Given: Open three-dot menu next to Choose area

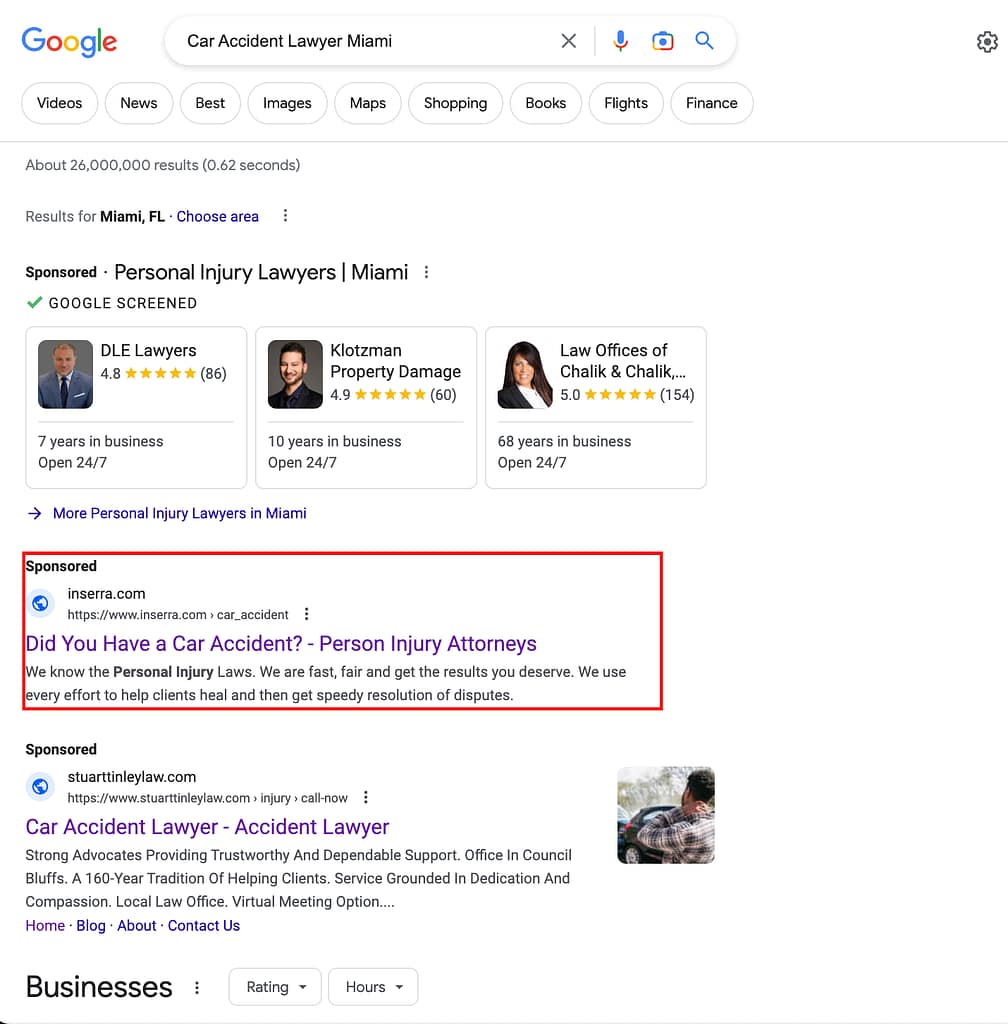Looking at the screenshot, I should point(285,216).
